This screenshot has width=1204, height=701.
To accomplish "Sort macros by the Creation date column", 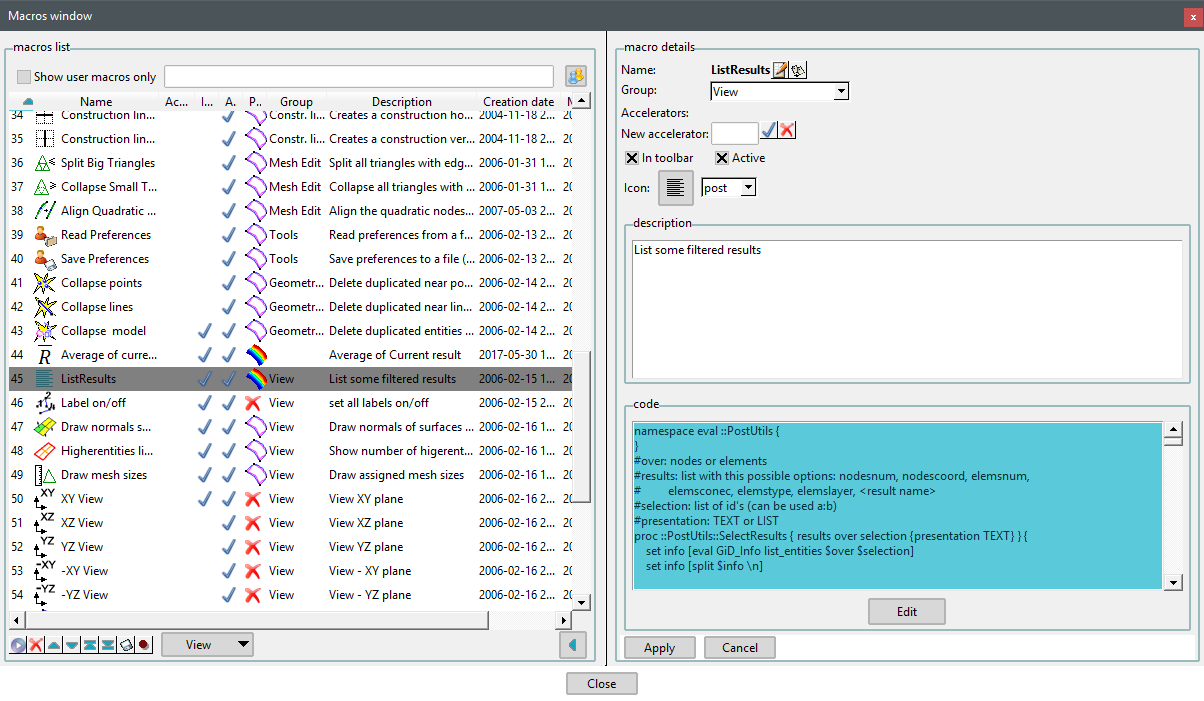I will [518, 102].
